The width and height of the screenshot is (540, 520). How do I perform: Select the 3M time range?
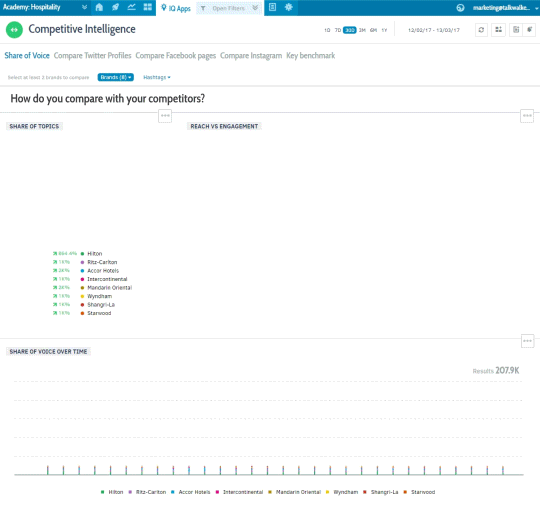(x=362, y=30)
